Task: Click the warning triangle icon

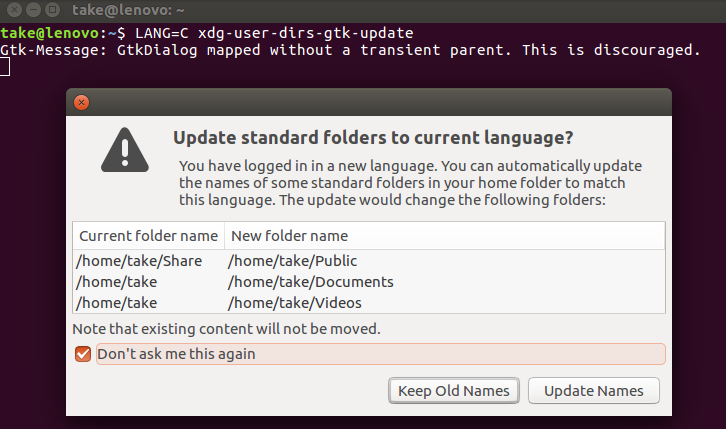Action: point(125,150)
